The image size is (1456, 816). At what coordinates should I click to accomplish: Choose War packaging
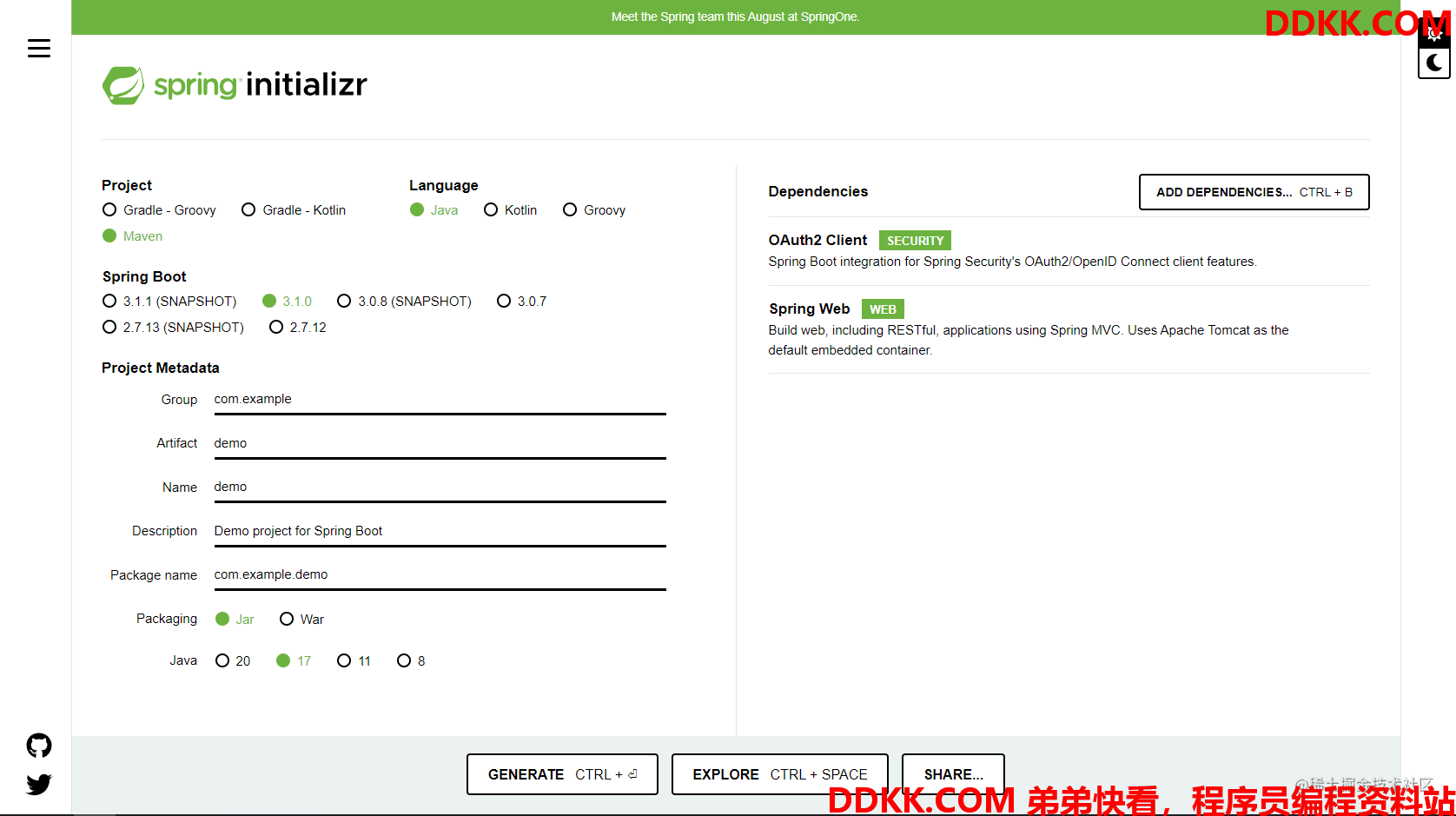click(x=301, y=620)
